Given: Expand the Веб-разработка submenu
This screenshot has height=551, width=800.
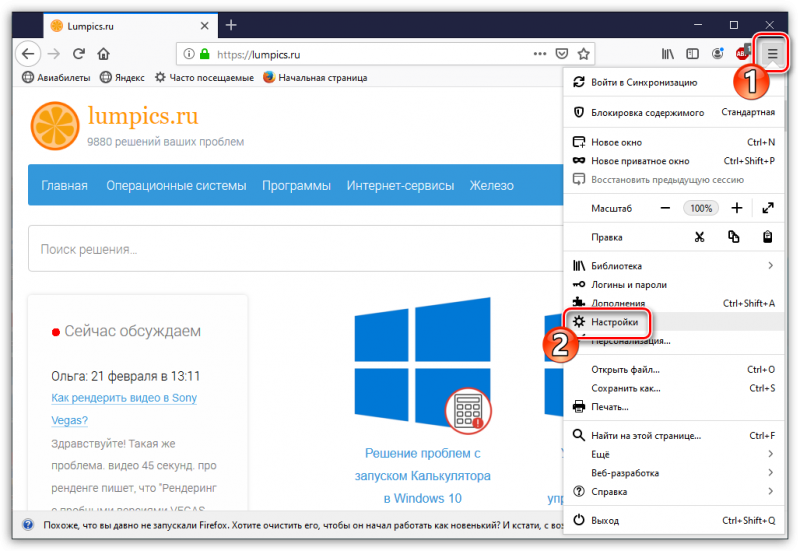Looking at the screenshot, I should 673,473.
